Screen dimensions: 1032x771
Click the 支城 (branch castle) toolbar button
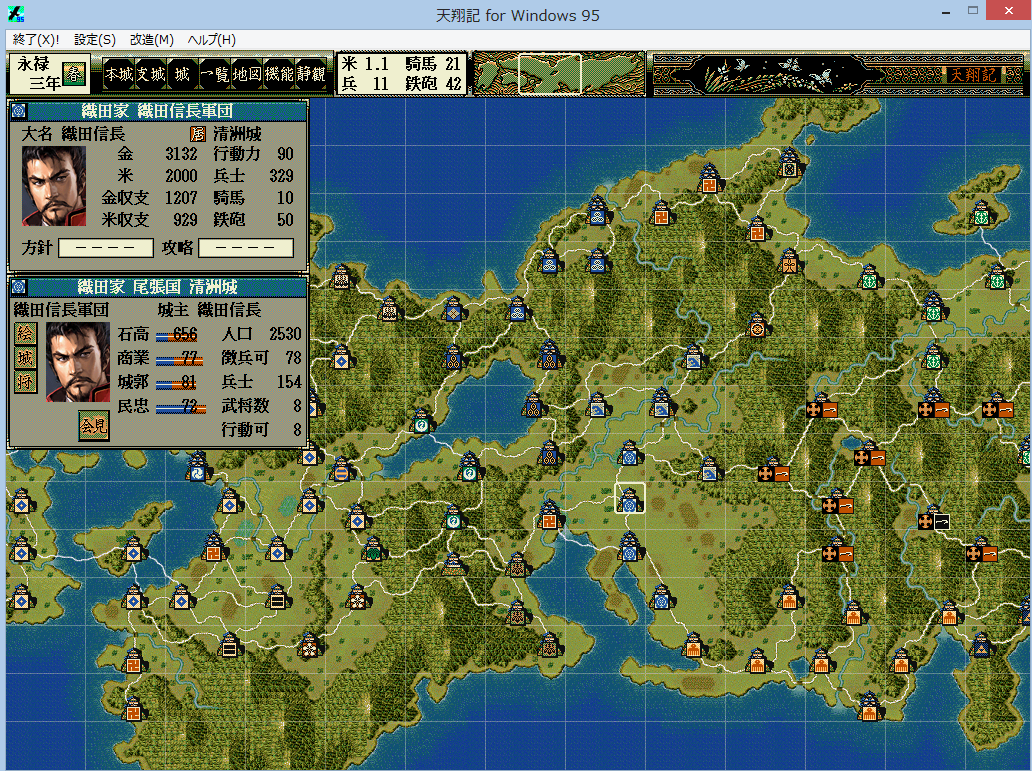coord(150,74)
